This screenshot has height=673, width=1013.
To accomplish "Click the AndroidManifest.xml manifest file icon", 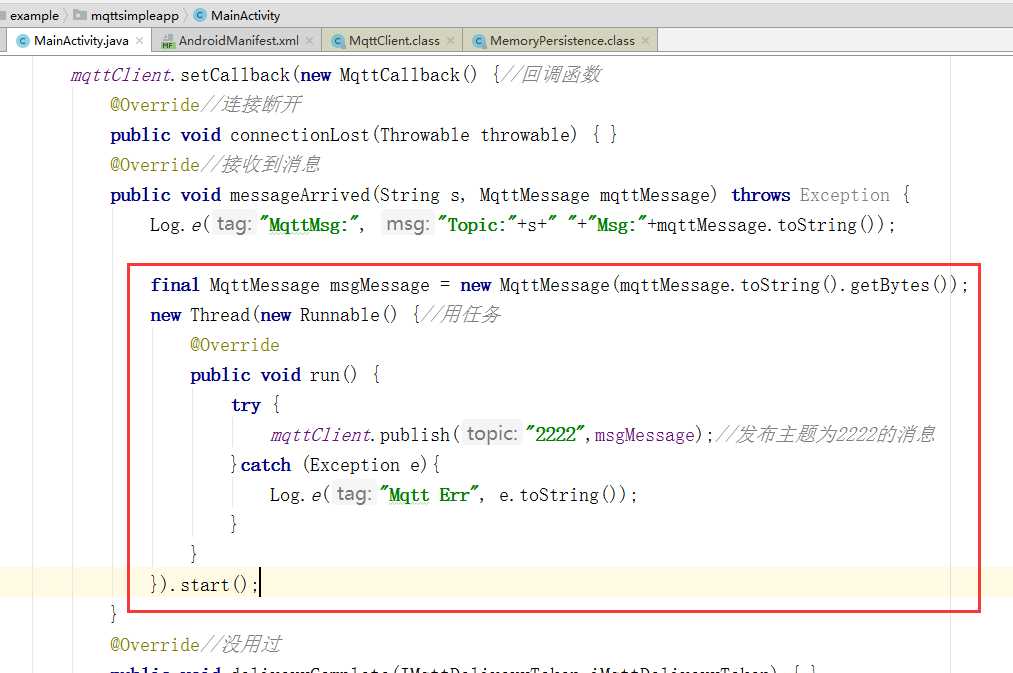I will (x=168, y=41).
